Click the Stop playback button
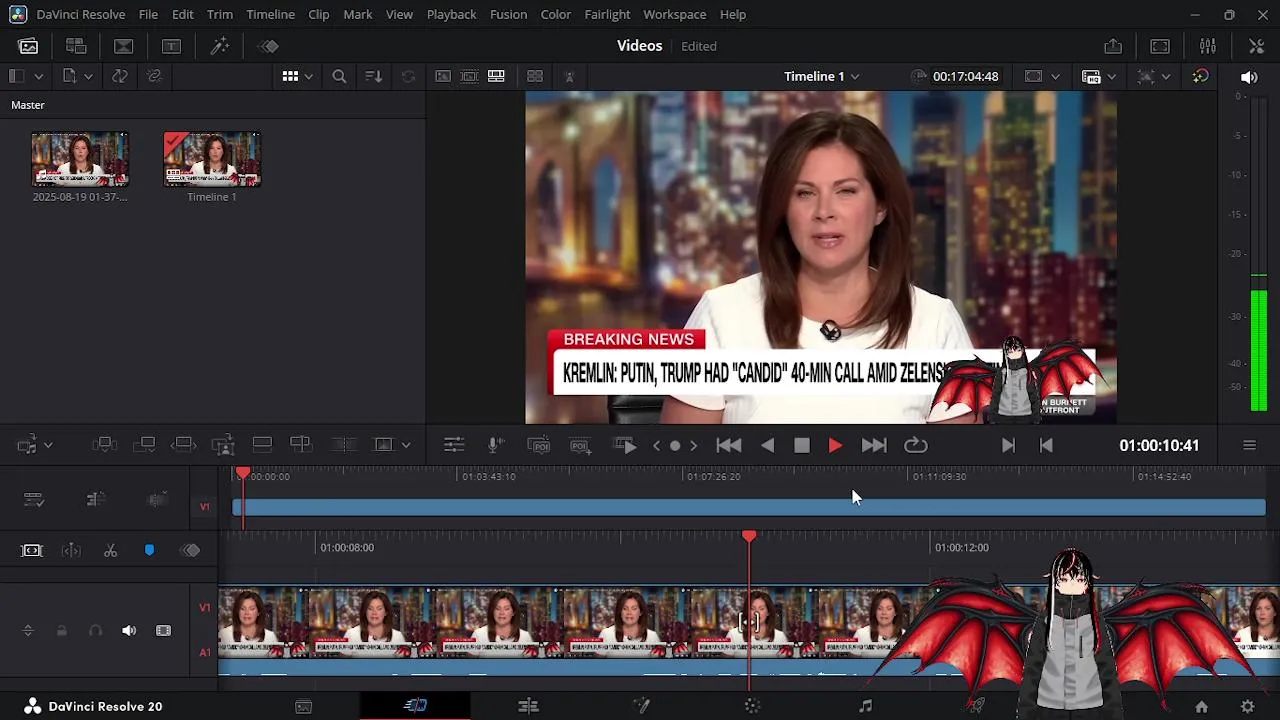This screenshot has width=1280, height=720. 801,445
